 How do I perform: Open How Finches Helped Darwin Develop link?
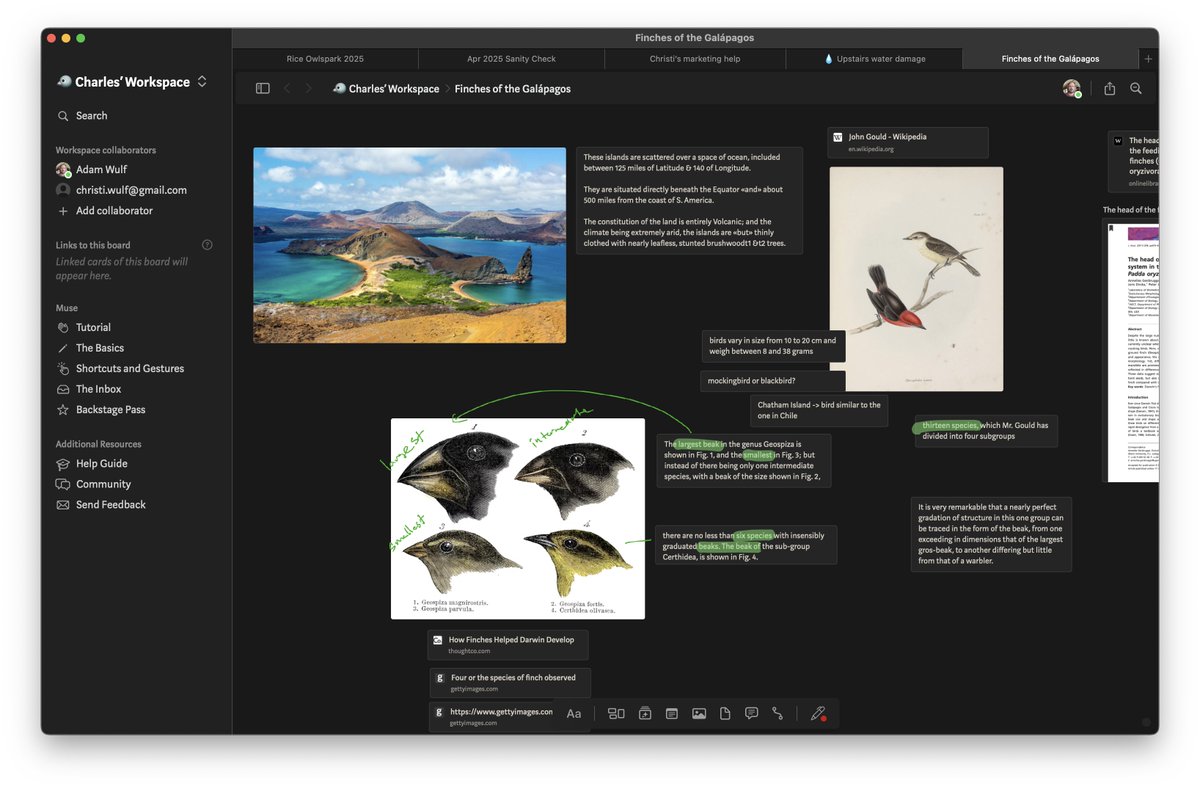pos(508,645)
